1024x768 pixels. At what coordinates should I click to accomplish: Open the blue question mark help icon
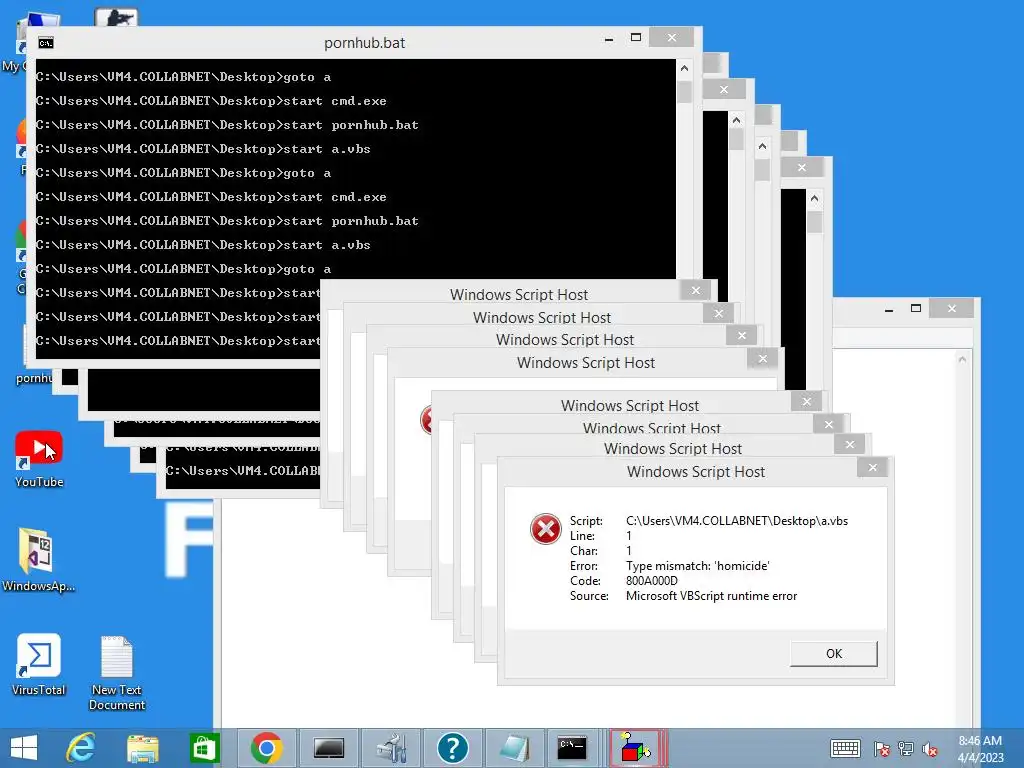coord(453,748)
